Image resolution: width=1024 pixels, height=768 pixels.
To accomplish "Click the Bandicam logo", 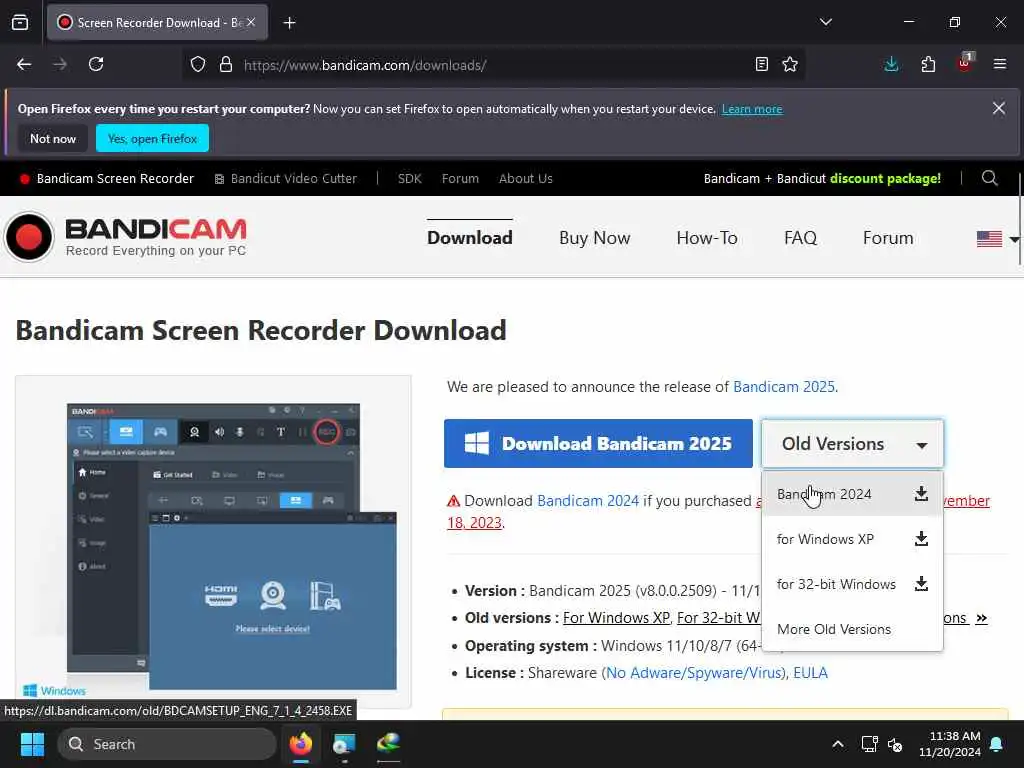I will 125,238.
